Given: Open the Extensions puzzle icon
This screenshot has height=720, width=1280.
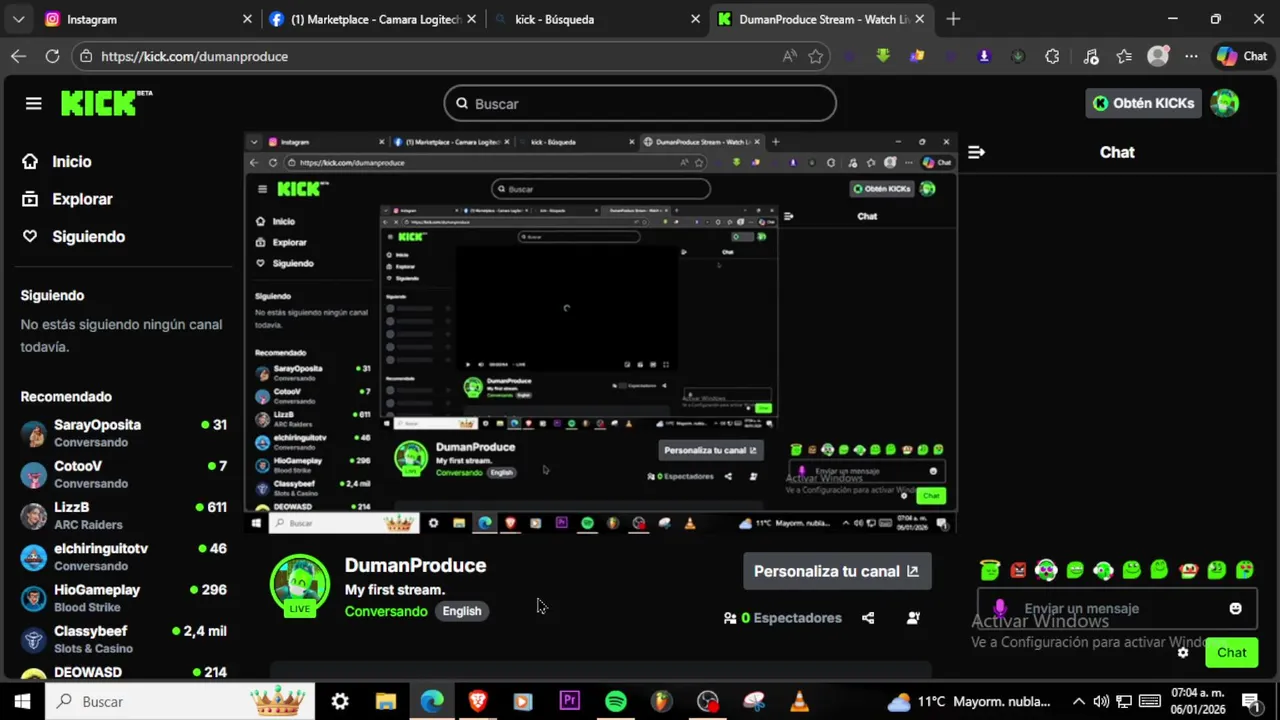Looking at the screenshot, I should [1052, 56].
